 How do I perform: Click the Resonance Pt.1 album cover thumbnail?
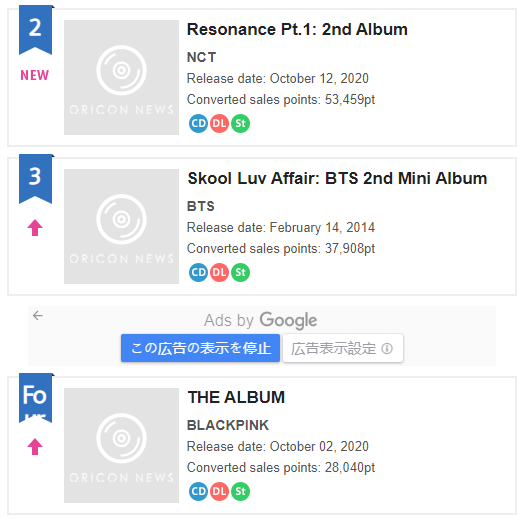coord(121,77)
